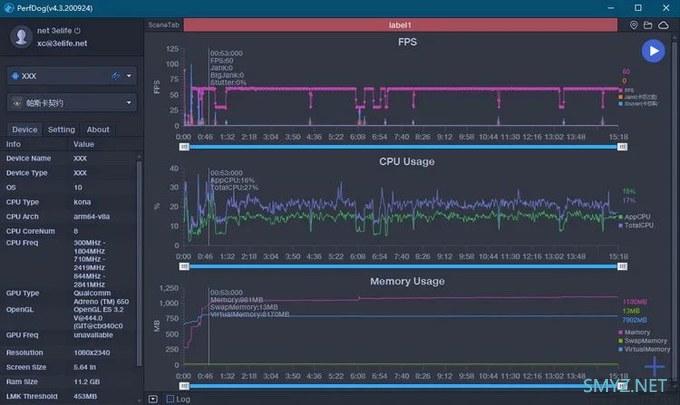Select the OS row showing 10

(x=69, y=187)
